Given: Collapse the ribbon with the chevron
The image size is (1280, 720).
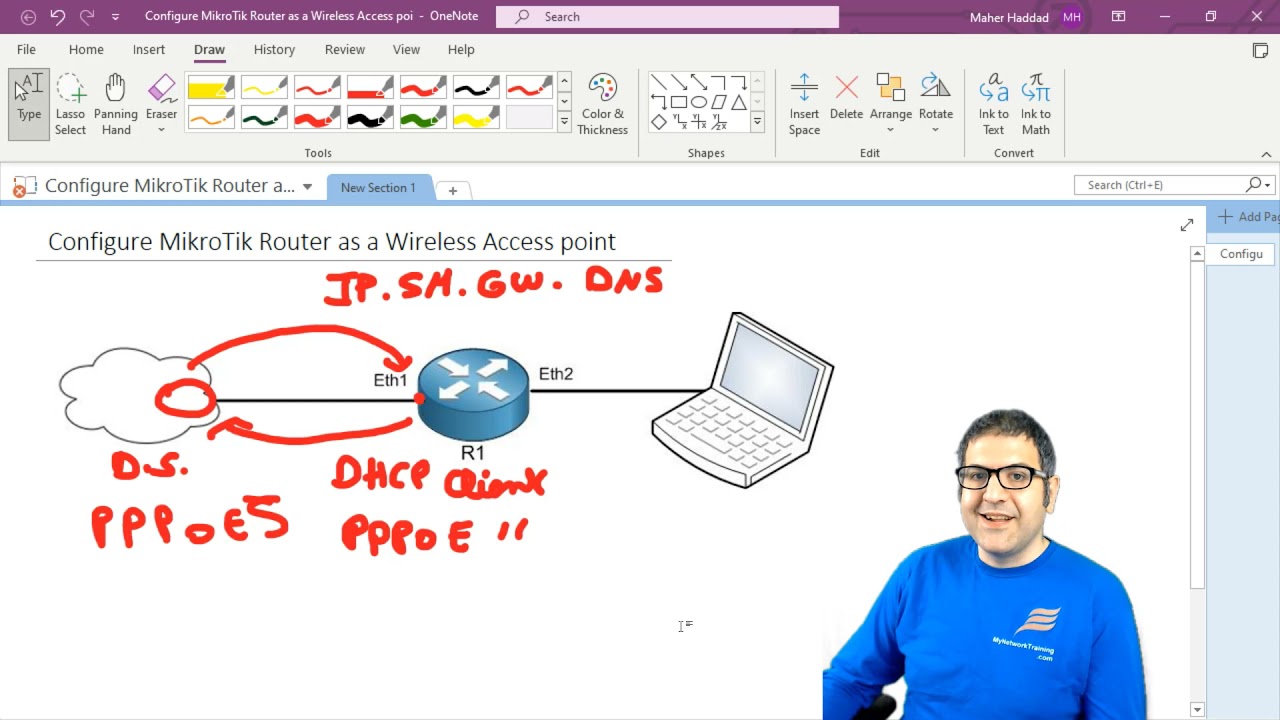Looking at the screenshot, I should [x=1266, y=154].
